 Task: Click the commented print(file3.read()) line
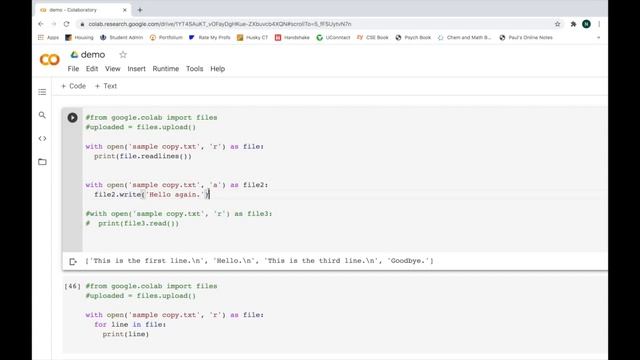pyautogui.click(x=132, y=224)
